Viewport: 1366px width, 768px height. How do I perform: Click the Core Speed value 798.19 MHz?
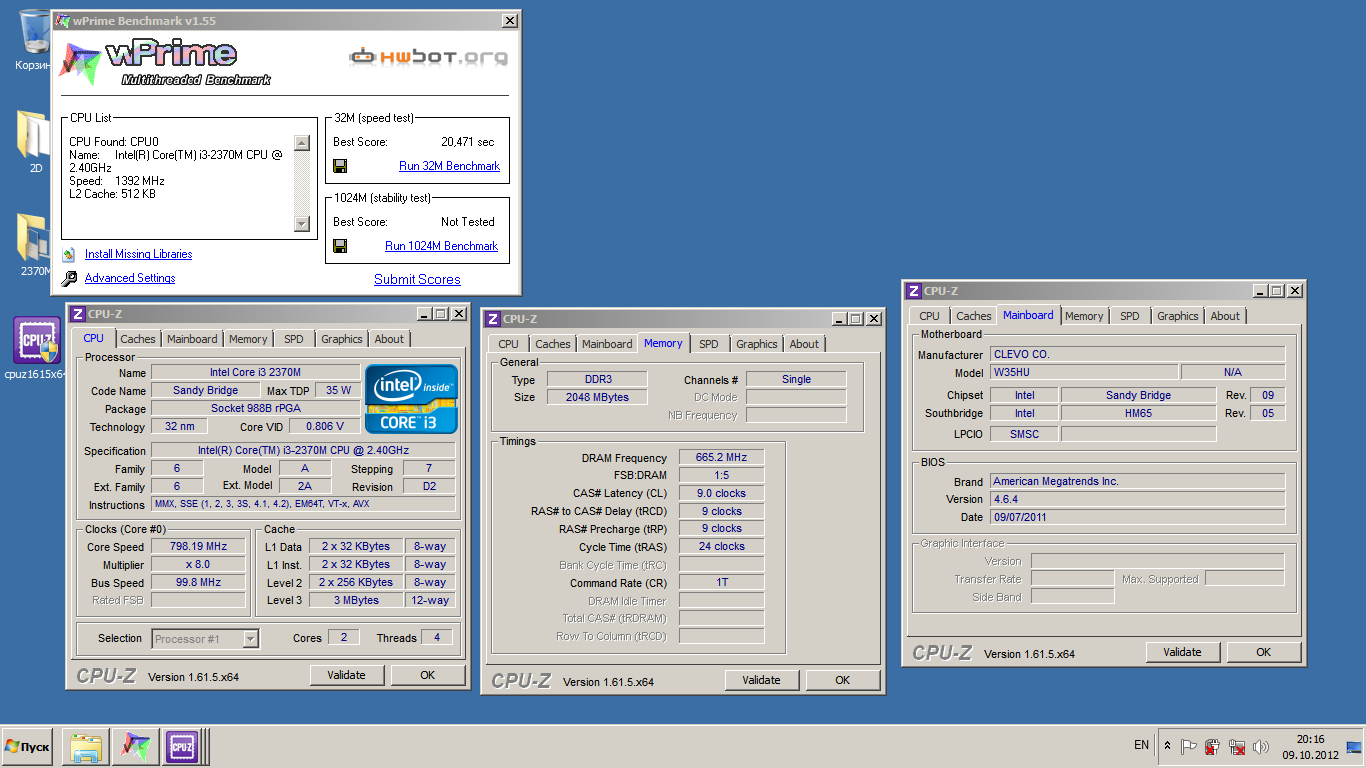pyautogui.click(x=198, y=547)
